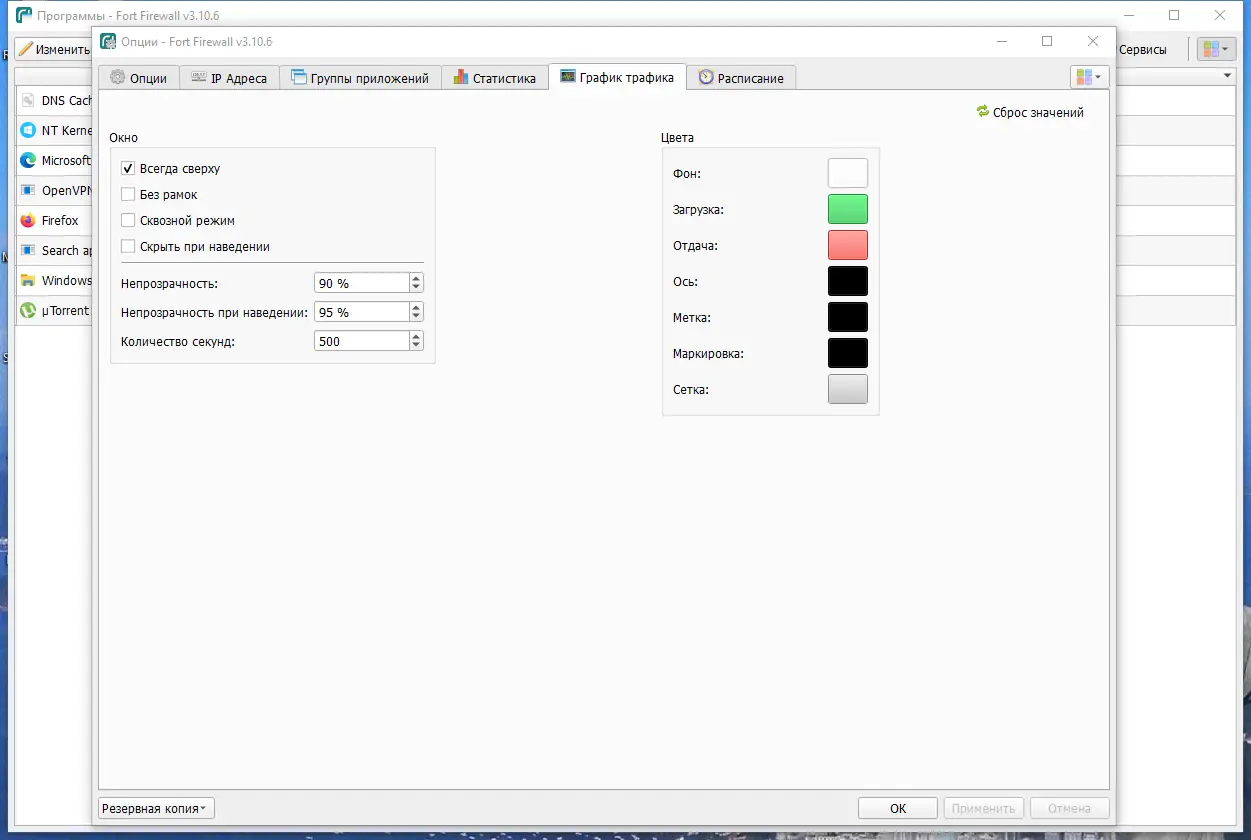Screen dimensions: 1251x840
Task: Pick the Метка black color swatch
Action: pyautogui.click(x=848, y=317)
